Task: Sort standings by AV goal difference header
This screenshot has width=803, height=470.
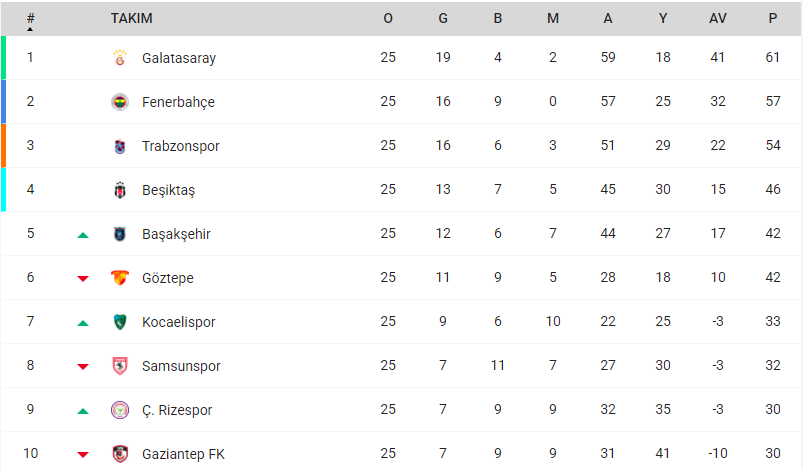Action: [717, 19]
